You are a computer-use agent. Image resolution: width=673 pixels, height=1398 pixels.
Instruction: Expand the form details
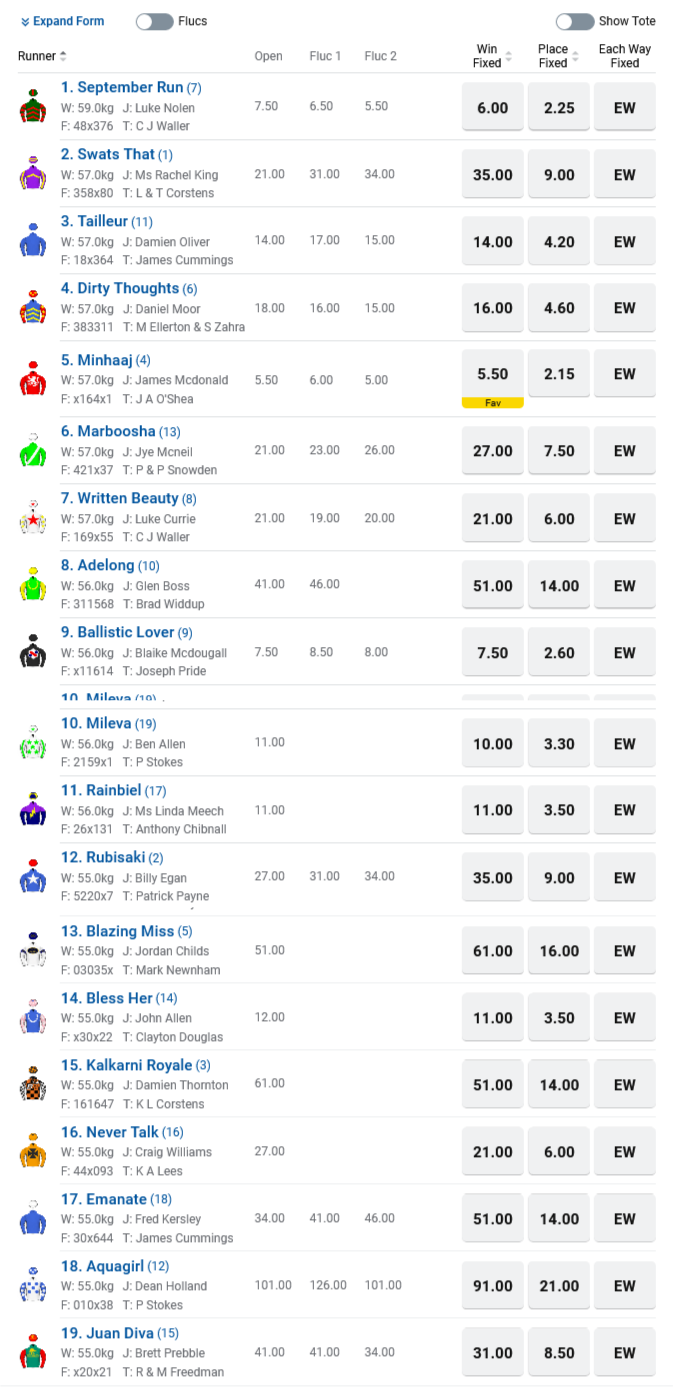tap(62, 21)
